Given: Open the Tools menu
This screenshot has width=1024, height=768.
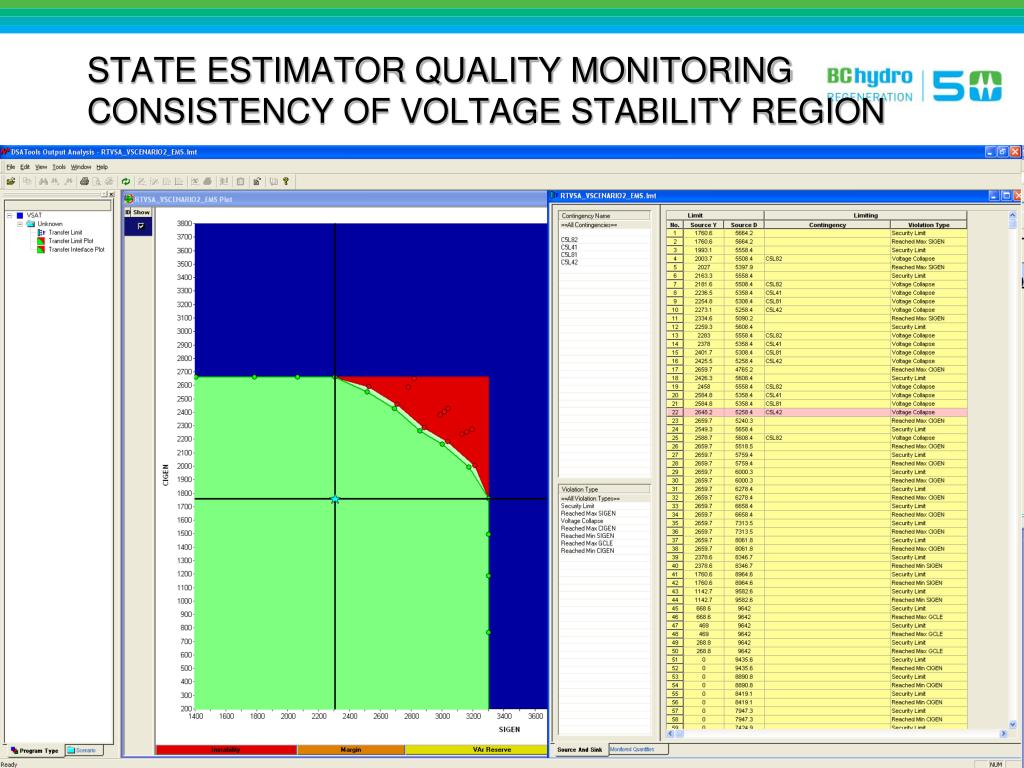Looking at the screenshot, I should (59, 167).
